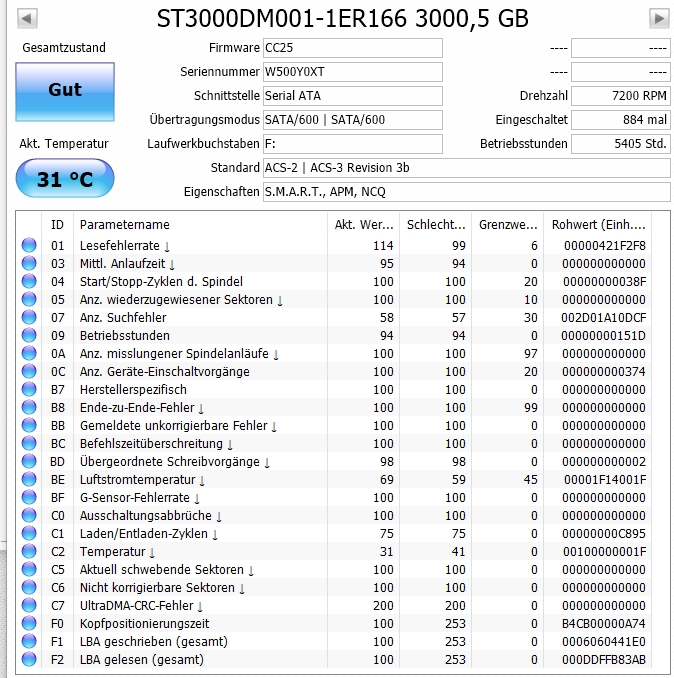The height and width of the screenshot is (678, 674).
Task: Click status icon of Temperatur C2 row
Action: 29,552
